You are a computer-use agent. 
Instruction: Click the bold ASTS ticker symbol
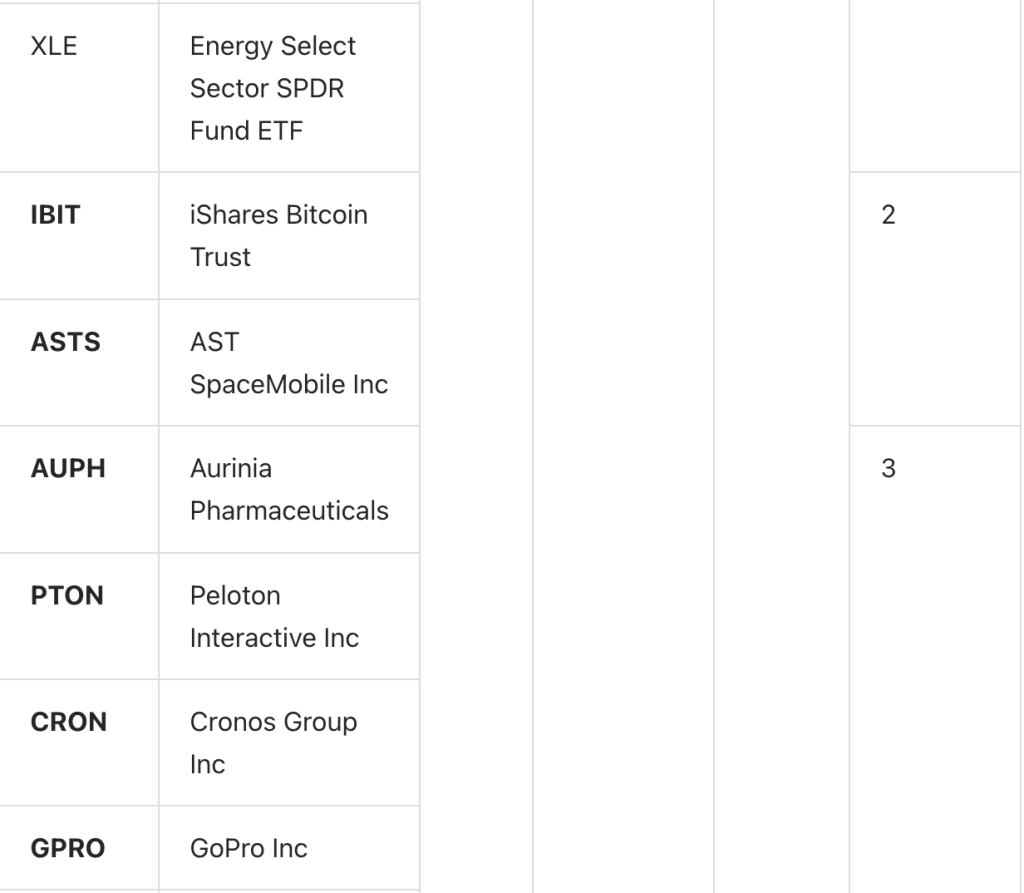[x=65, y=342]
